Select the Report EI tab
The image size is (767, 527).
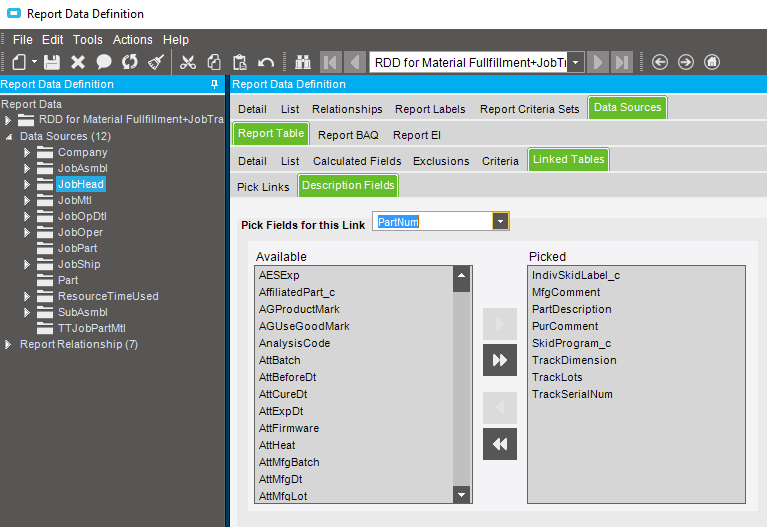417,135
